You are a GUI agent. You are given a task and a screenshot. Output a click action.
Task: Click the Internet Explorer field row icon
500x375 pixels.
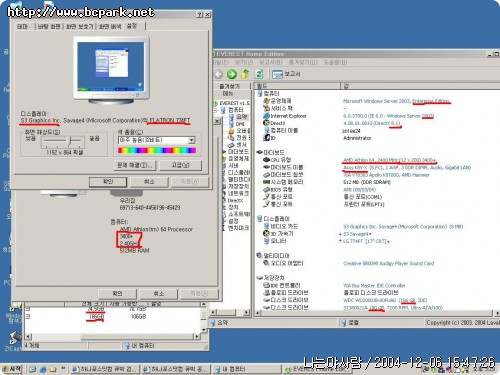click(266, 116)
